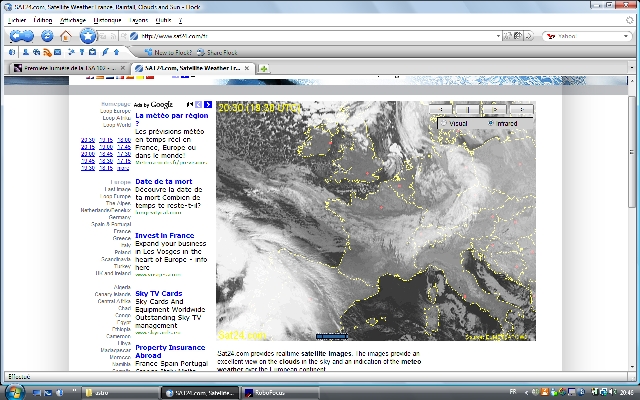Screen dimensions: 640x400
Task: Step satellite animation forward one frame
Action: 494,109
